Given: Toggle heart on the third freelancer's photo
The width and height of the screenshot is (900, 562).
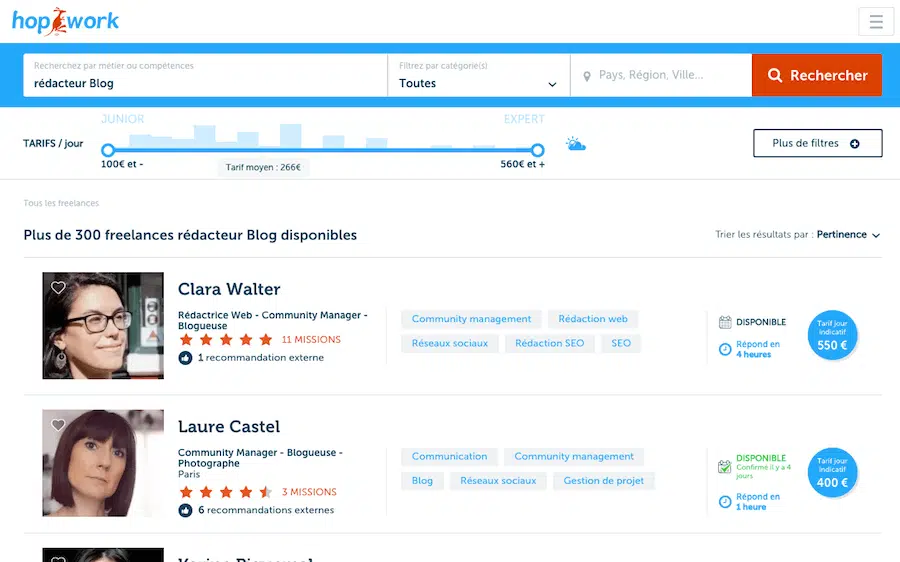Looking at the screenshot, I should point(58,558).
